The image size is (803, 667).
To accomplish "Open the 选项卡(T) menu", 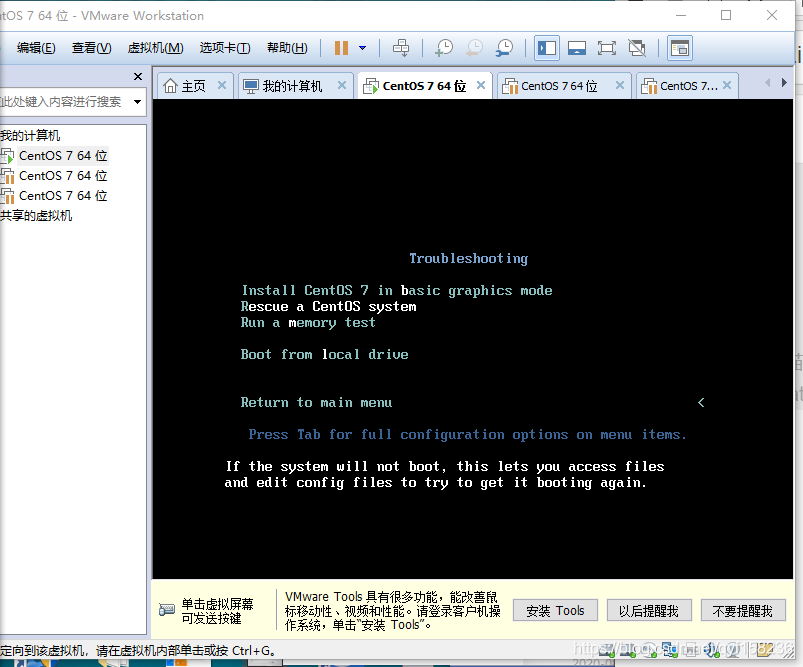I will tap(225, 48).
